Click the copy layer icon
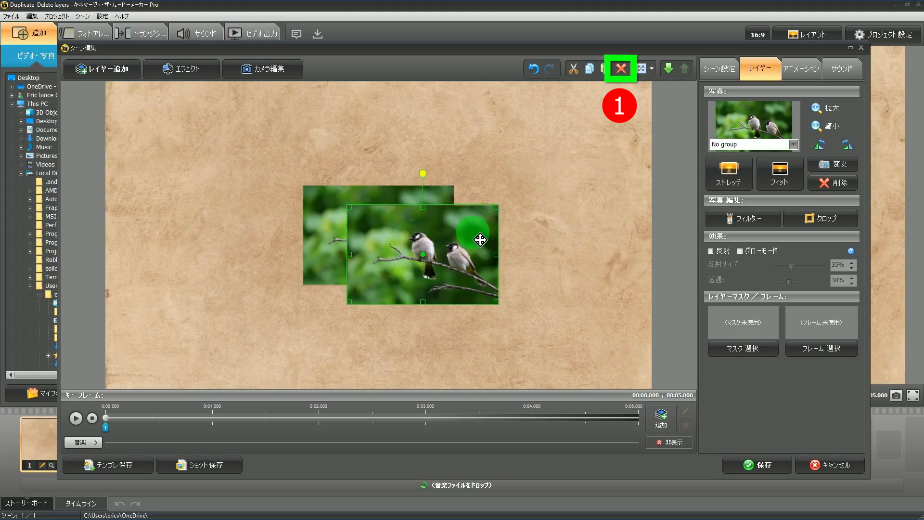 (x=590, y=68)
